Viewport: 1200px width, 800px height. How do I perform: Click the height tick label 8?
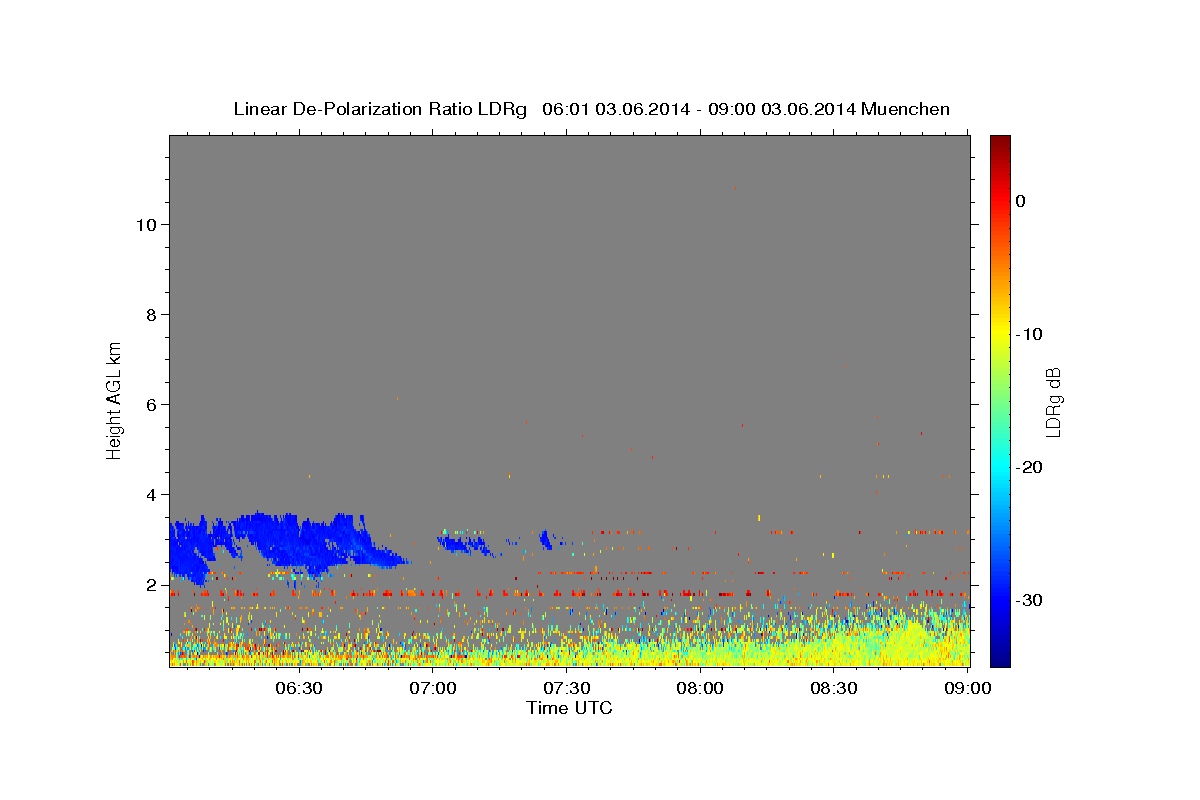tap(152, 314)
